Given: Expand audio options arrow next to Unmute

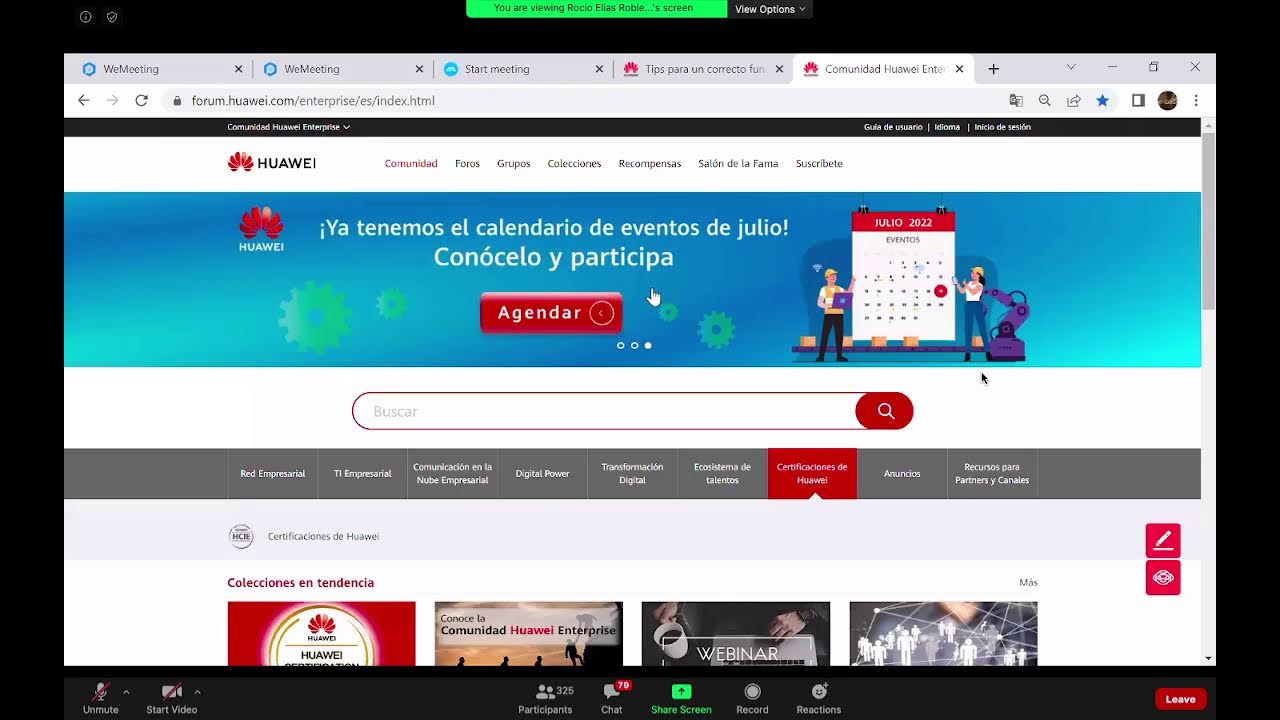Looking at the screenshot, I should [x=126, y=691].
